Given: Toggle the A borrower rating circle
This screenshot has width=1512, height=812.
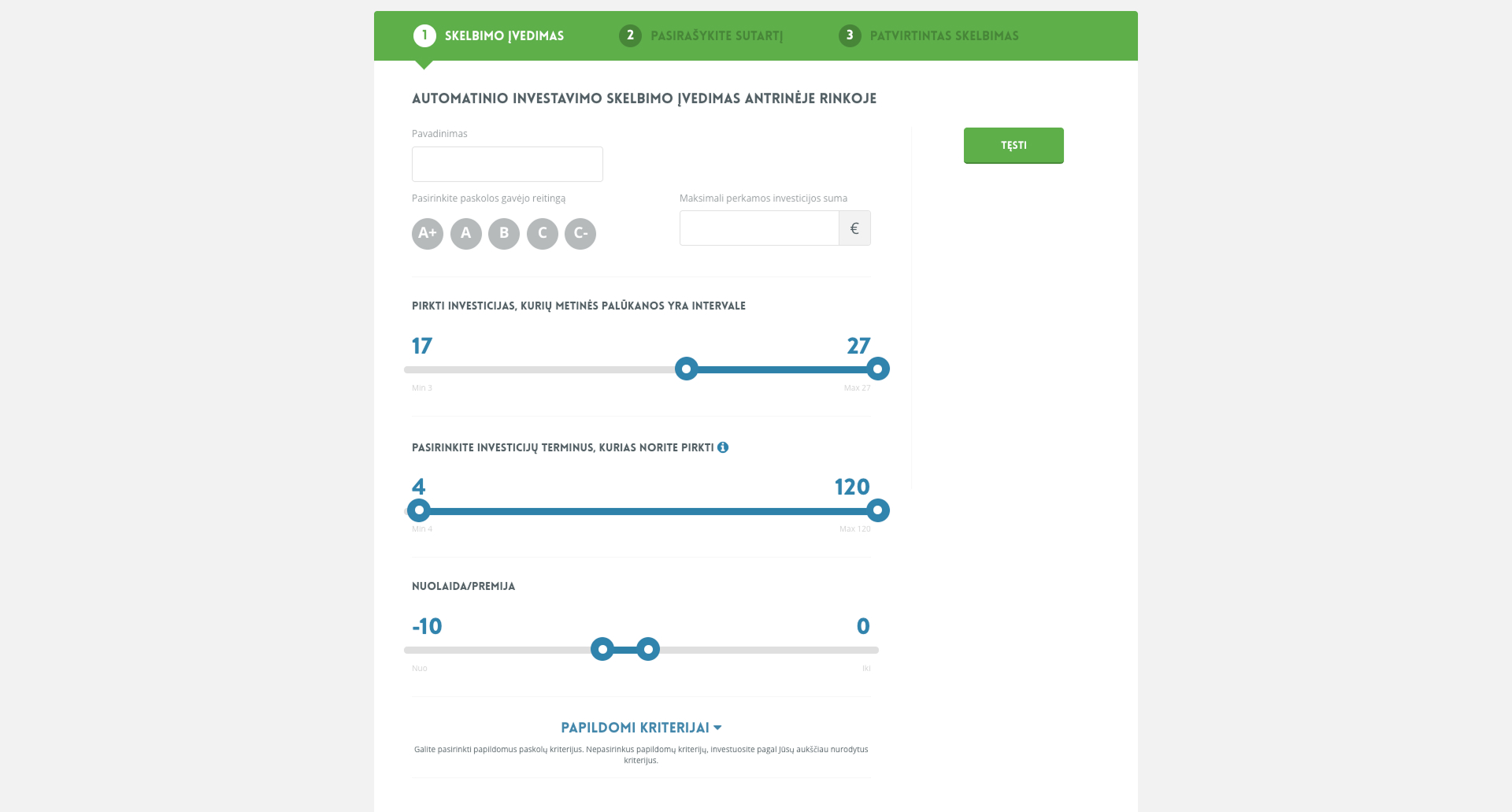Looking at the screenshot, I should [x=466, y=233].
